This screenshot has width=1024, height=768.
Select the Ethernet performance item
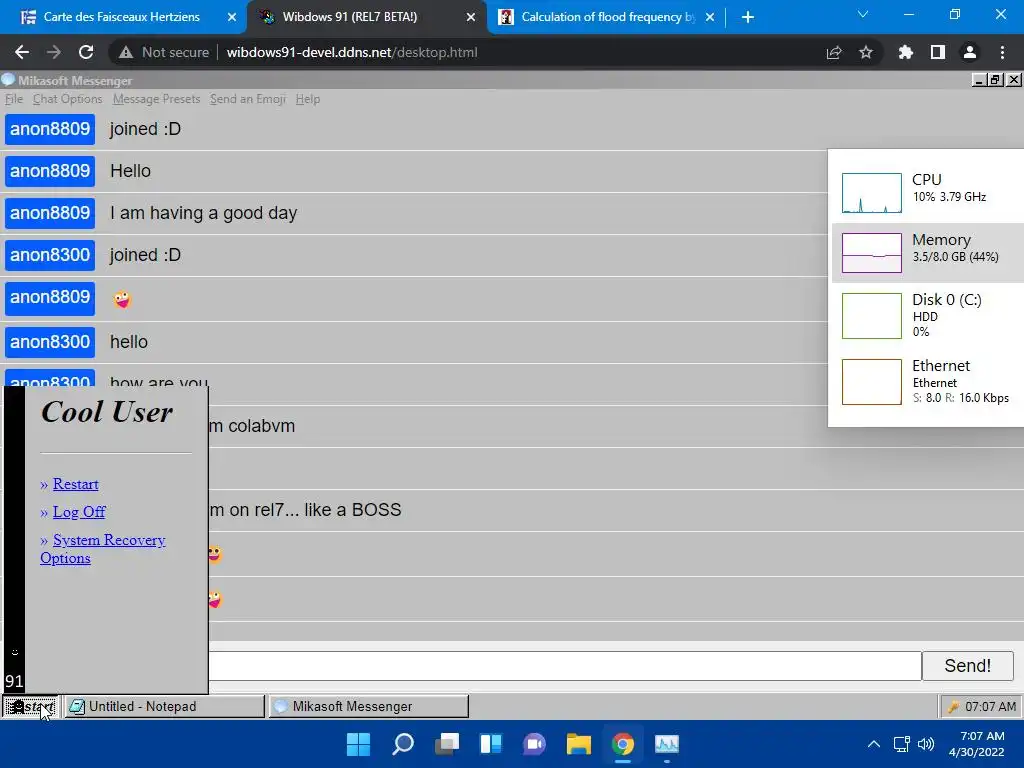click(x=927, y=381)
